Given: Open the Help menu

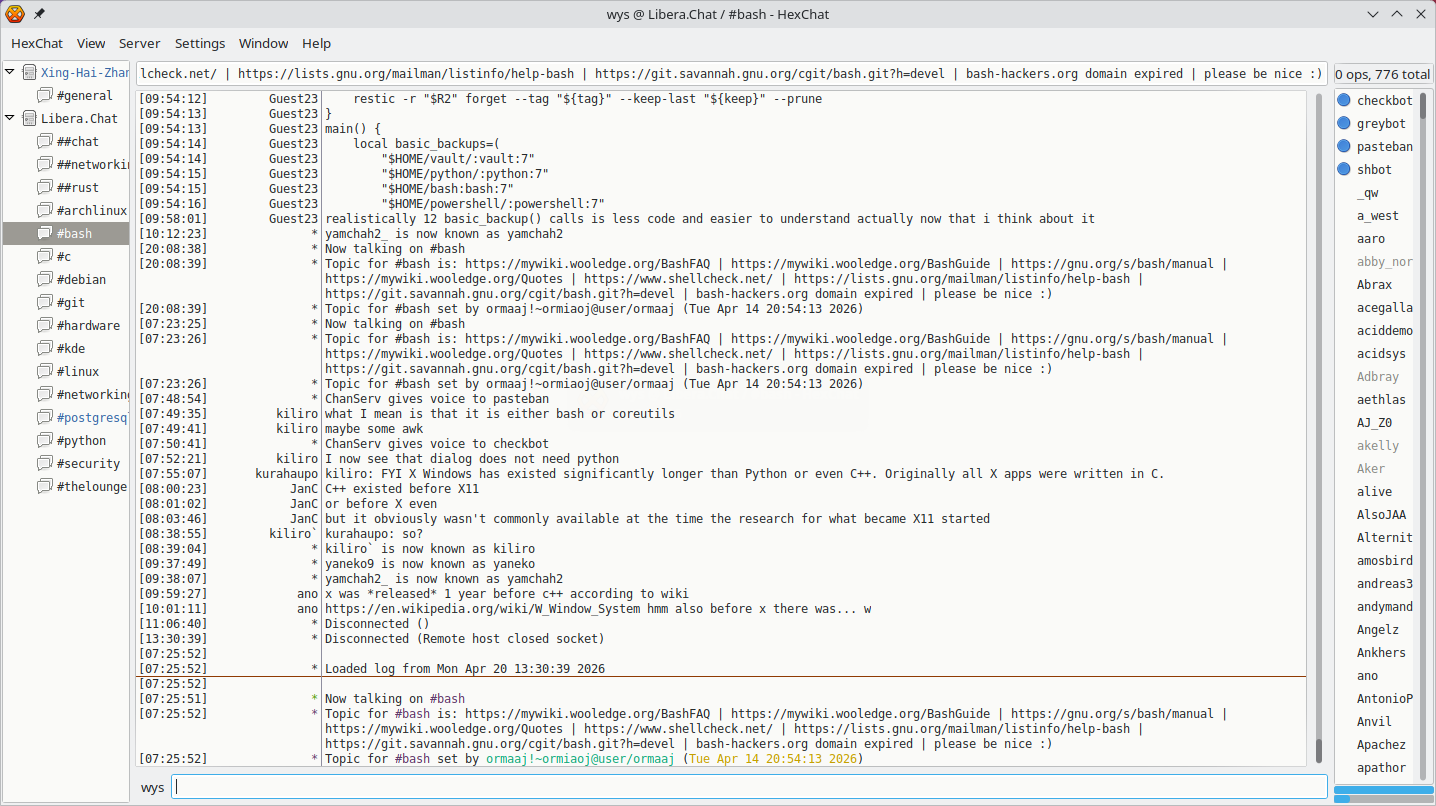Looking at the screenshot, I should tap(316, 43).
